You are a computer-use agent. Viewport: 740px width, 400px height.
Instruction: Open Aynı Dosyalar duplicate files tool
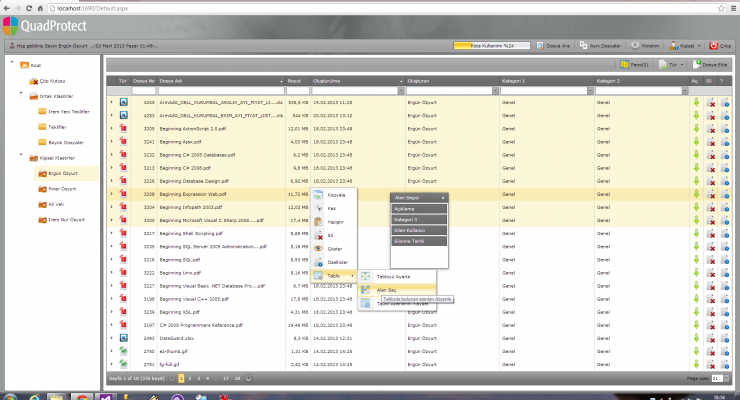(600, 46)
